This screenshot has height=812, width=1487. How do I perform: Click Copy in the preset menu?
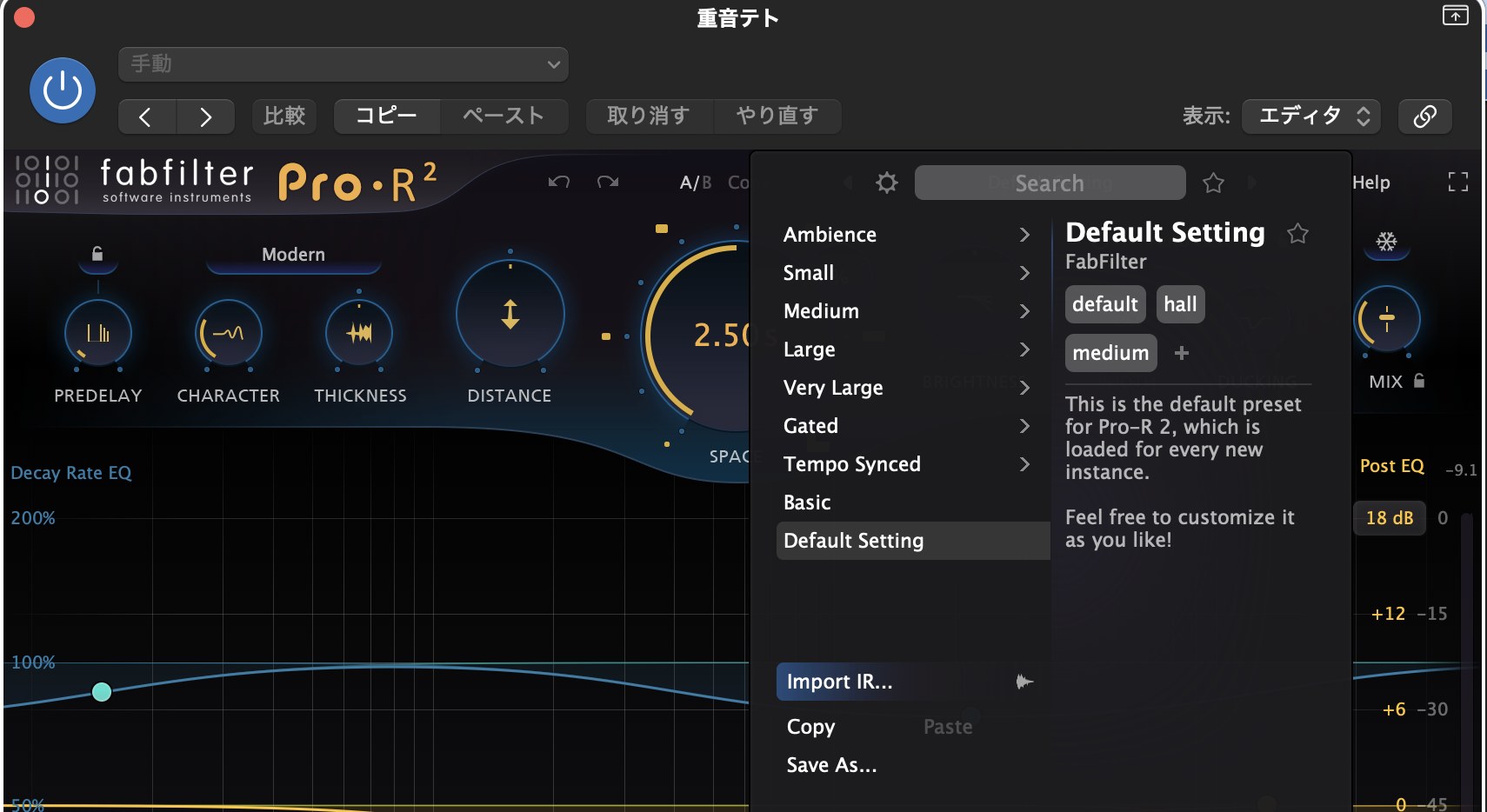point(810,727)
